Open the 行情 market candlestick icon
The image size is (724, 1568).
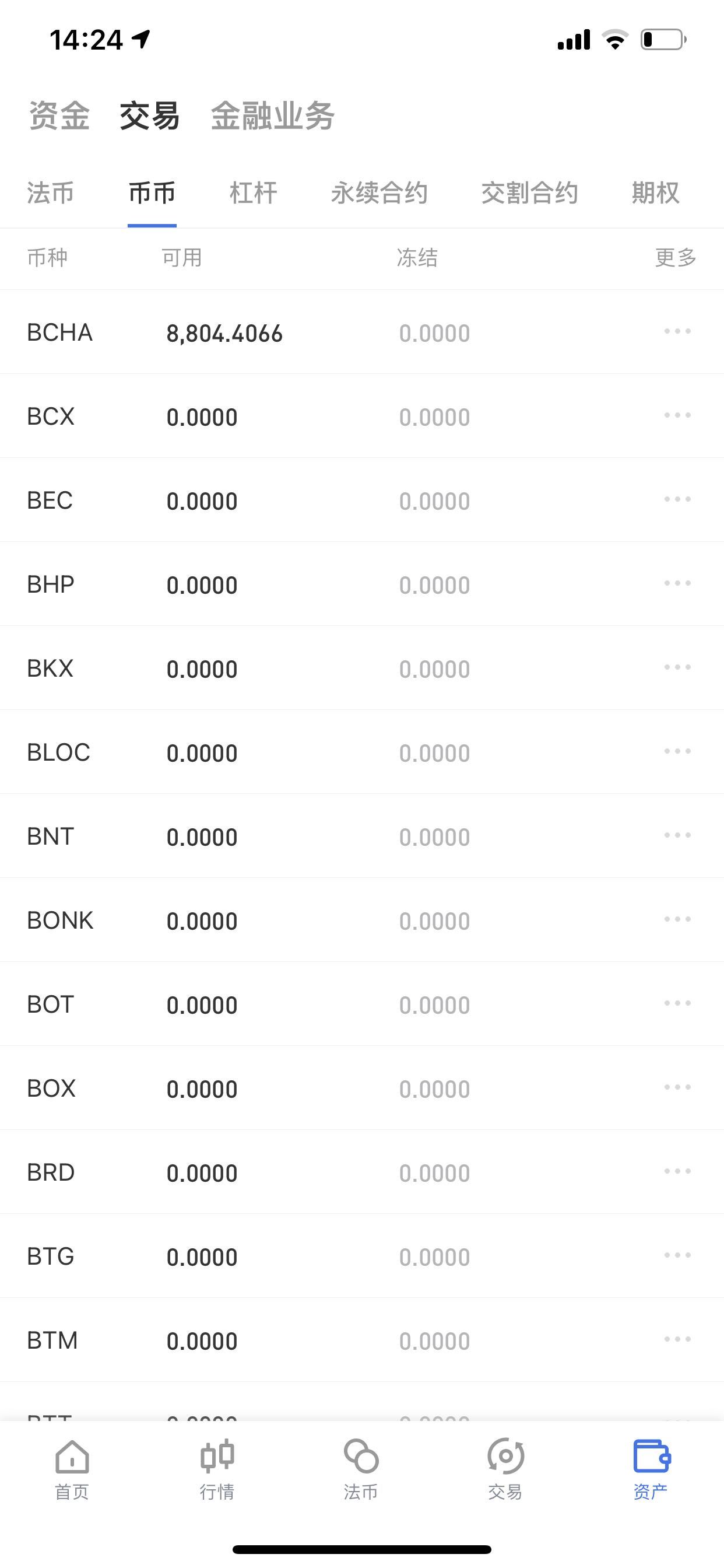click(x=217, y=1457)
